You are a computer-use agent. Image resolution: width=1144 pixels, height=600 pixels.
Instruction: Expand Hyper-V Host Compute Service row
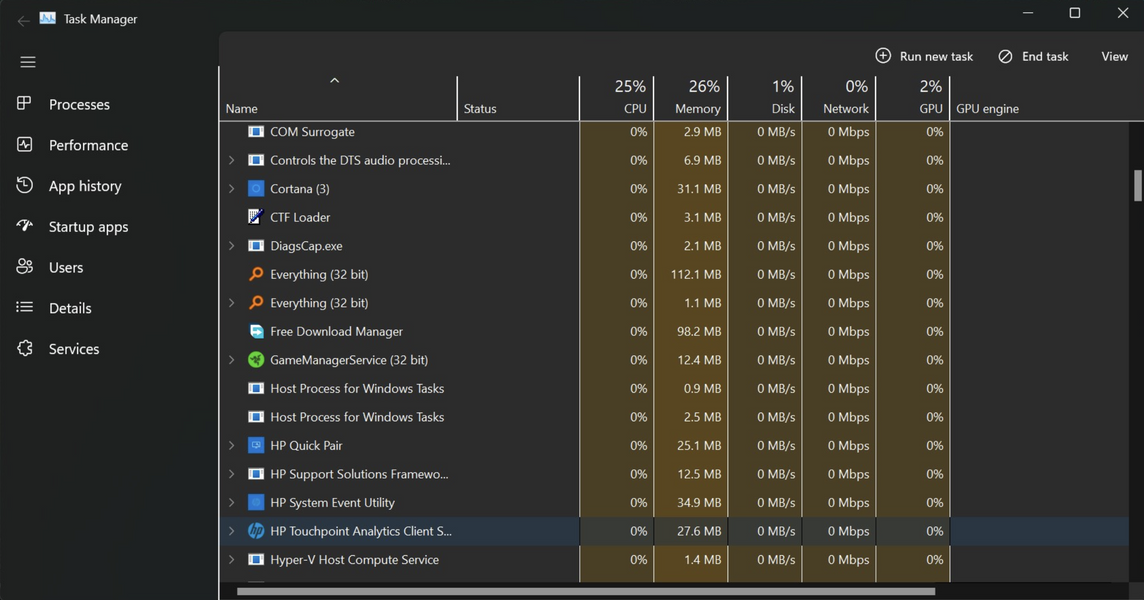[232, 560]
